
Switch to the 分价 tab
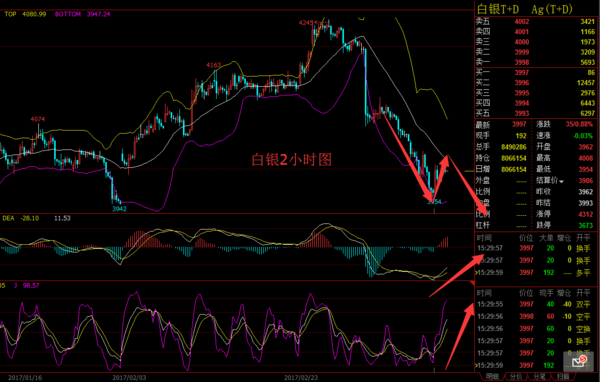(516, 377)
